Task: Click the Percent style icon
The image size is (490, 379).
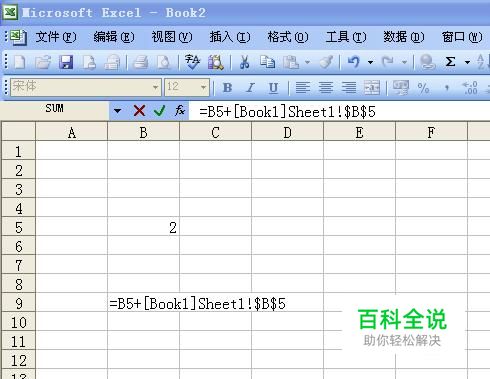Action: click(423, 88)
